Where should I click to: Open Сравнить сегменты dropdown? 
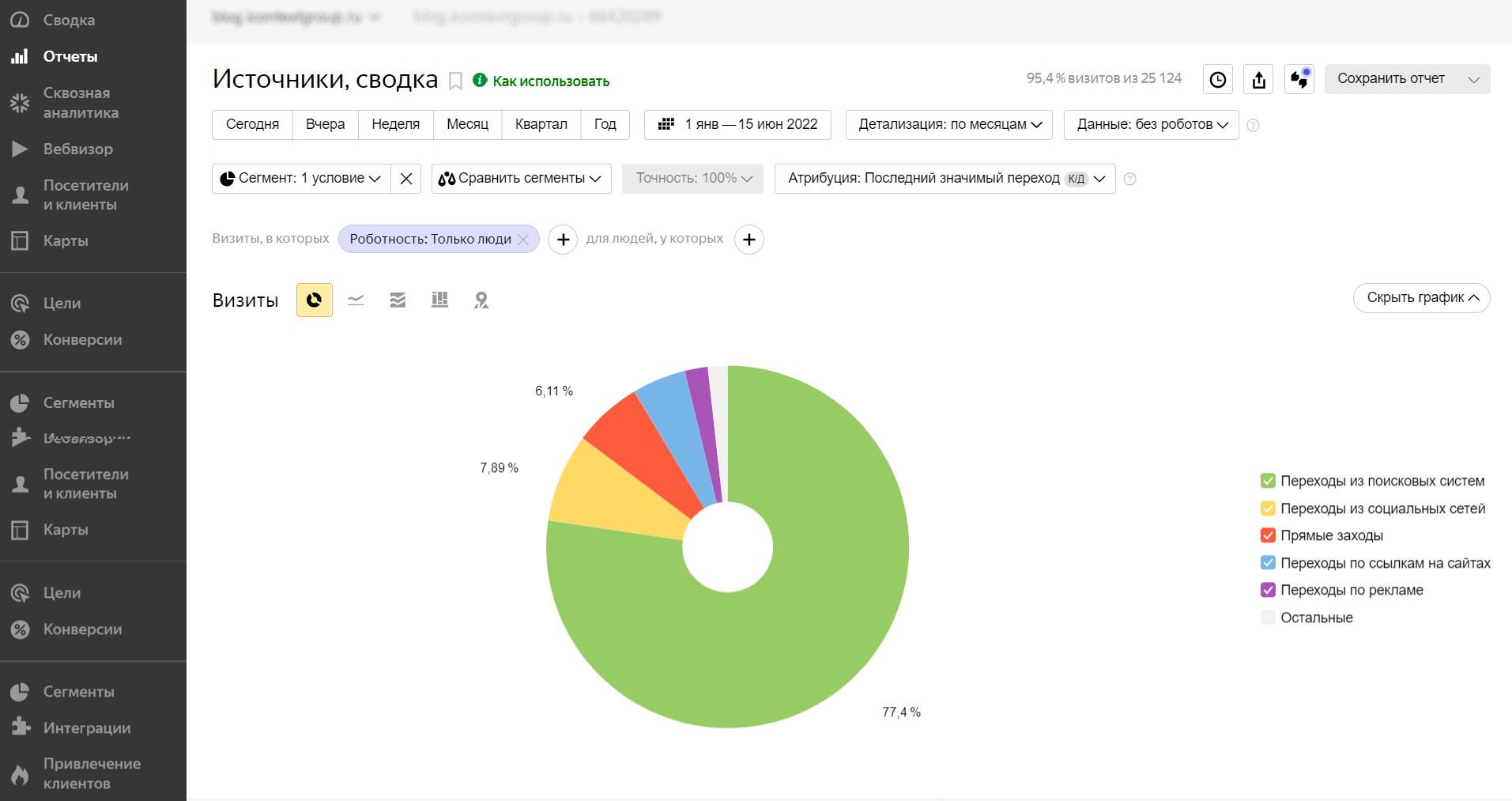point(521,178)
